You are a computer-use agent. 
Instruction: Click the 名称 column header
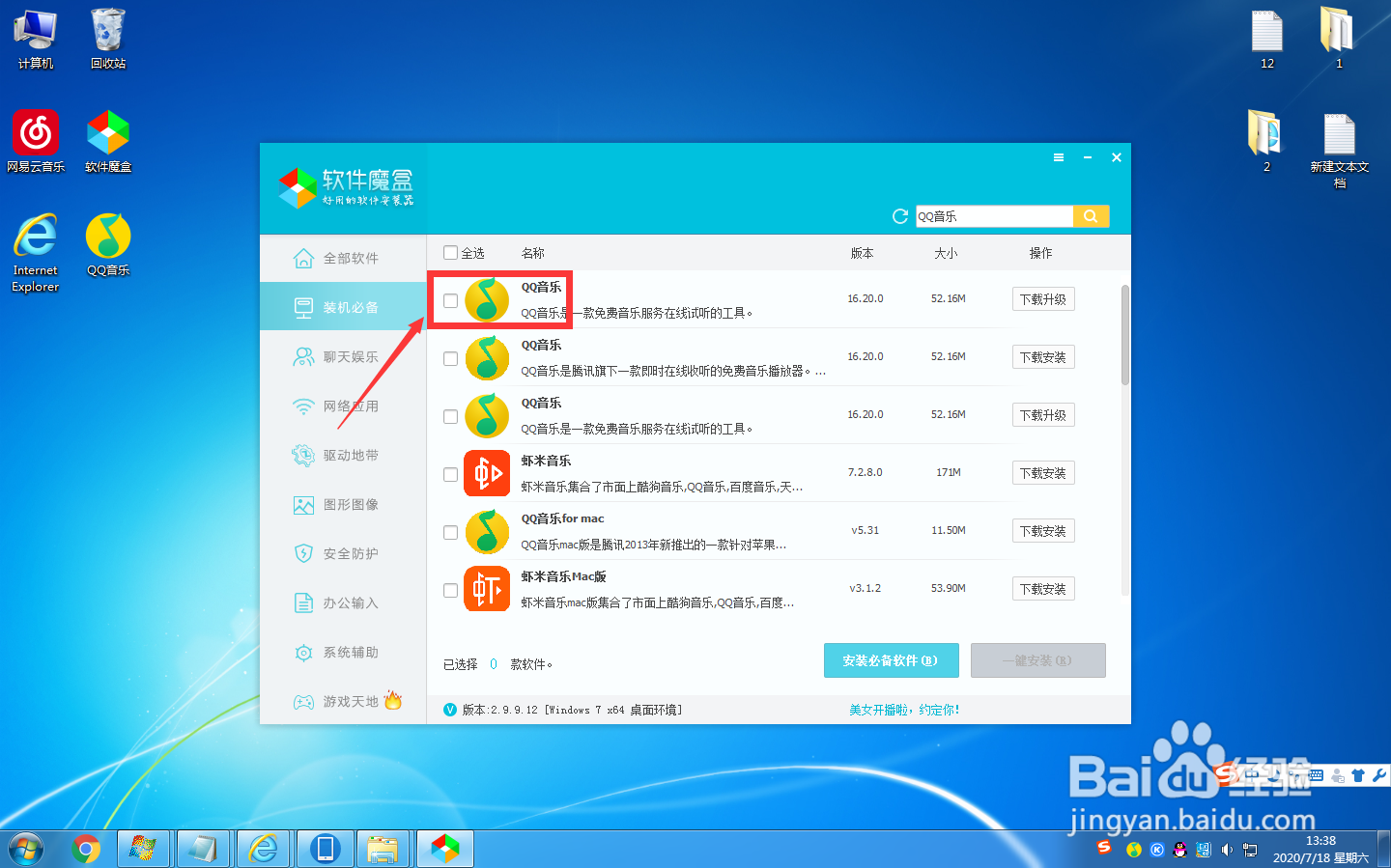coord(533,253)
